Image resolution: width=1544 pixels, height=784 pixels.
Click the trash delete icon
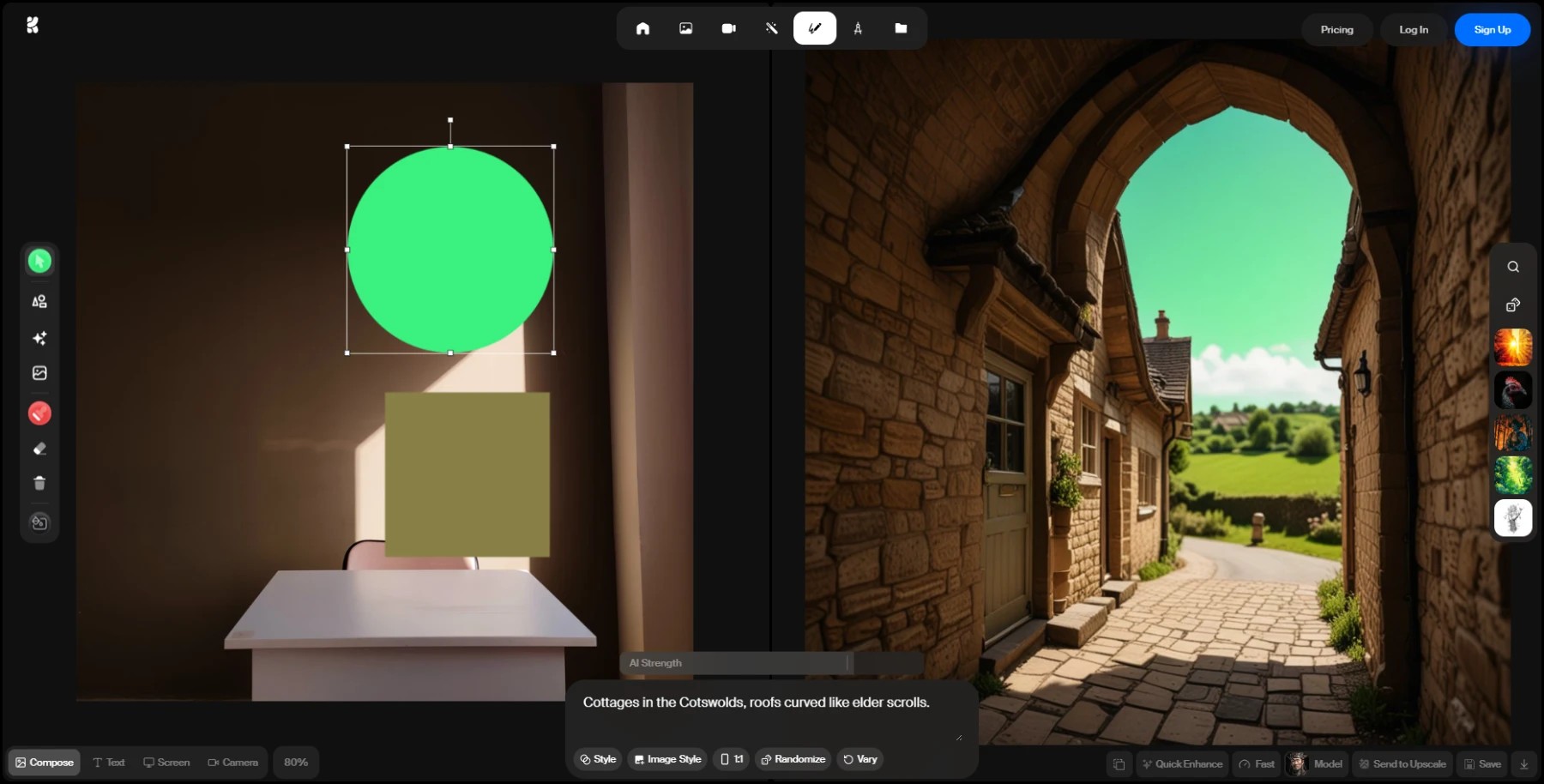point(39,484)
